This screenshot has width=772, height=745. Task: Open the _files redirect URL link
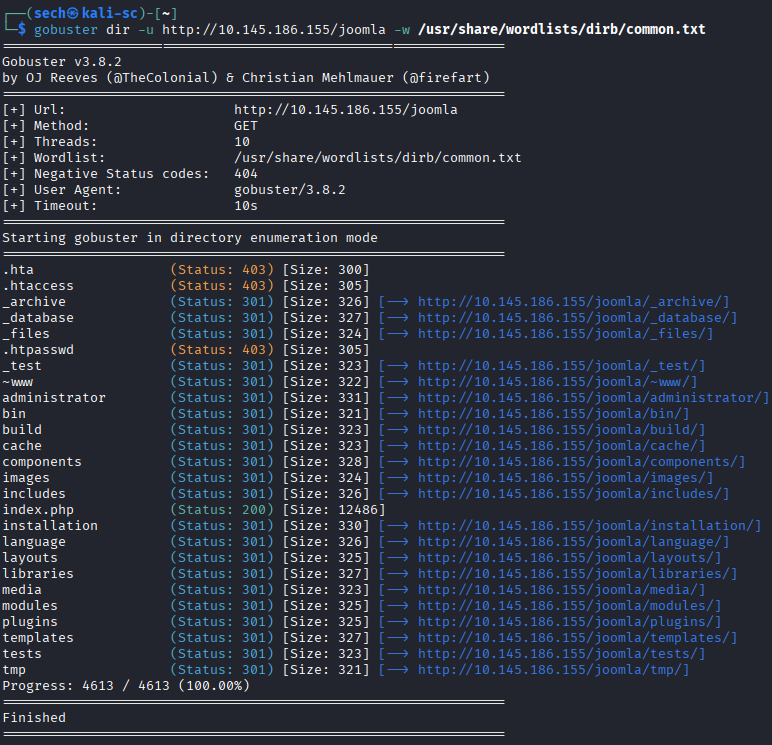(562, 334)
